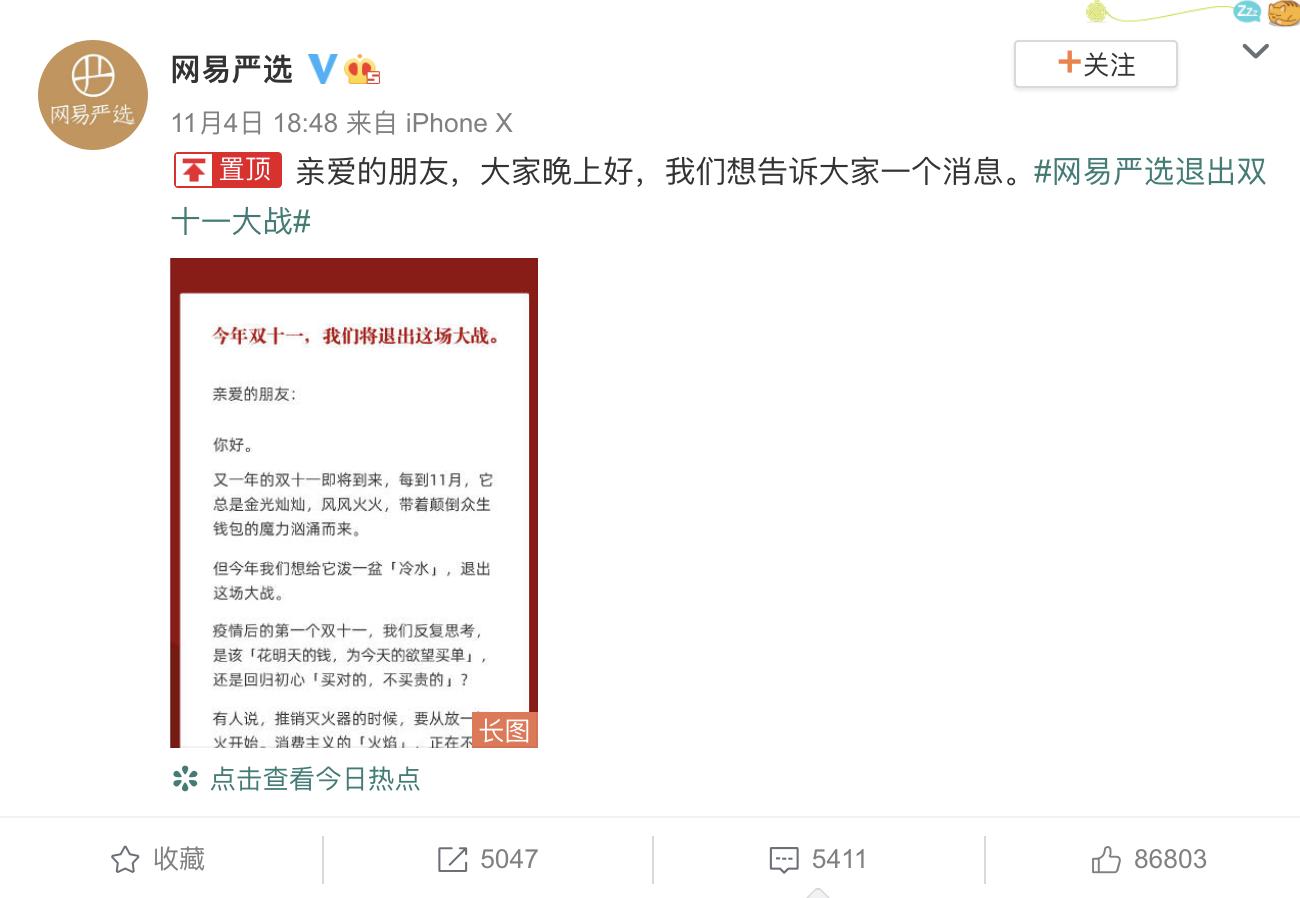Screen dimensions: 1300x898
Task: Follow the account with 关注 button
Action: (1096, 65)
